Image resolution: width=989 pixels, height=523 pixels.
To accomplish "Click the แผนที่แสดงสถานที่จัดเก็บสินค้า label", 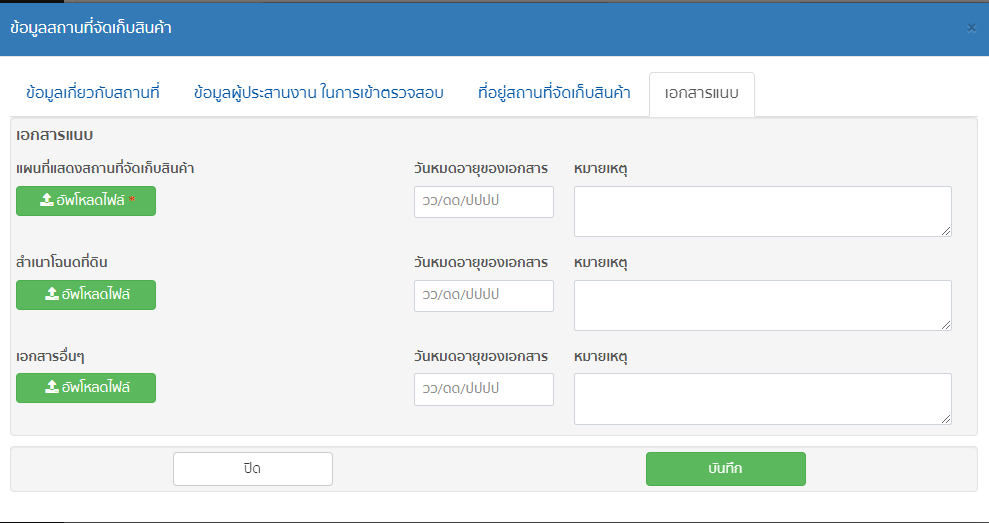I will coord(105,168).
